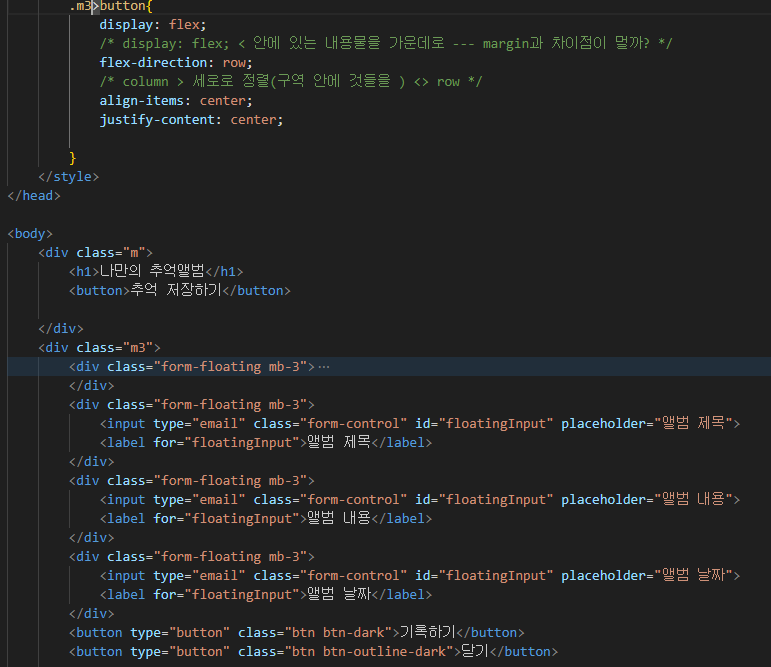Click the placeholder value '앨범 날짜' in input tag
The image size is (771, 667).
pyautogui.click(x=693, y=575)
